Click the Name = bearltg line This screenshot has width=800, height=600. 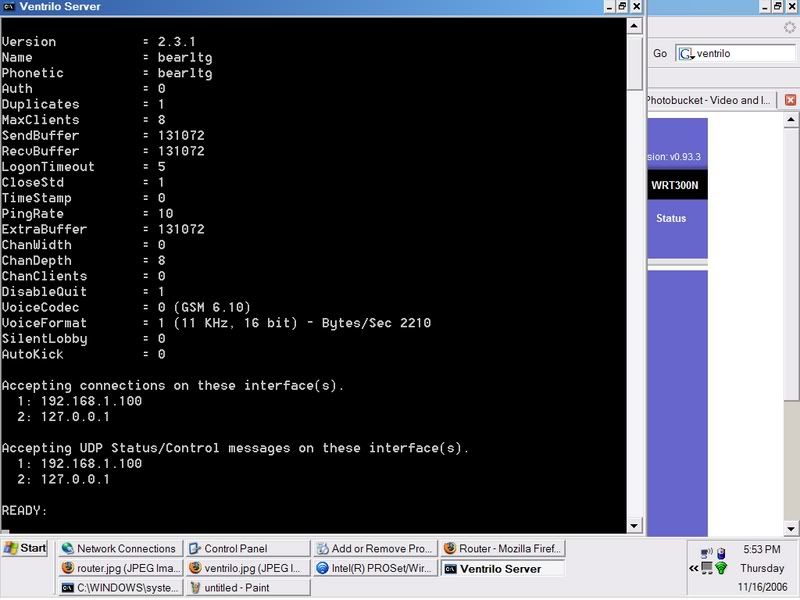click(107, 58)
